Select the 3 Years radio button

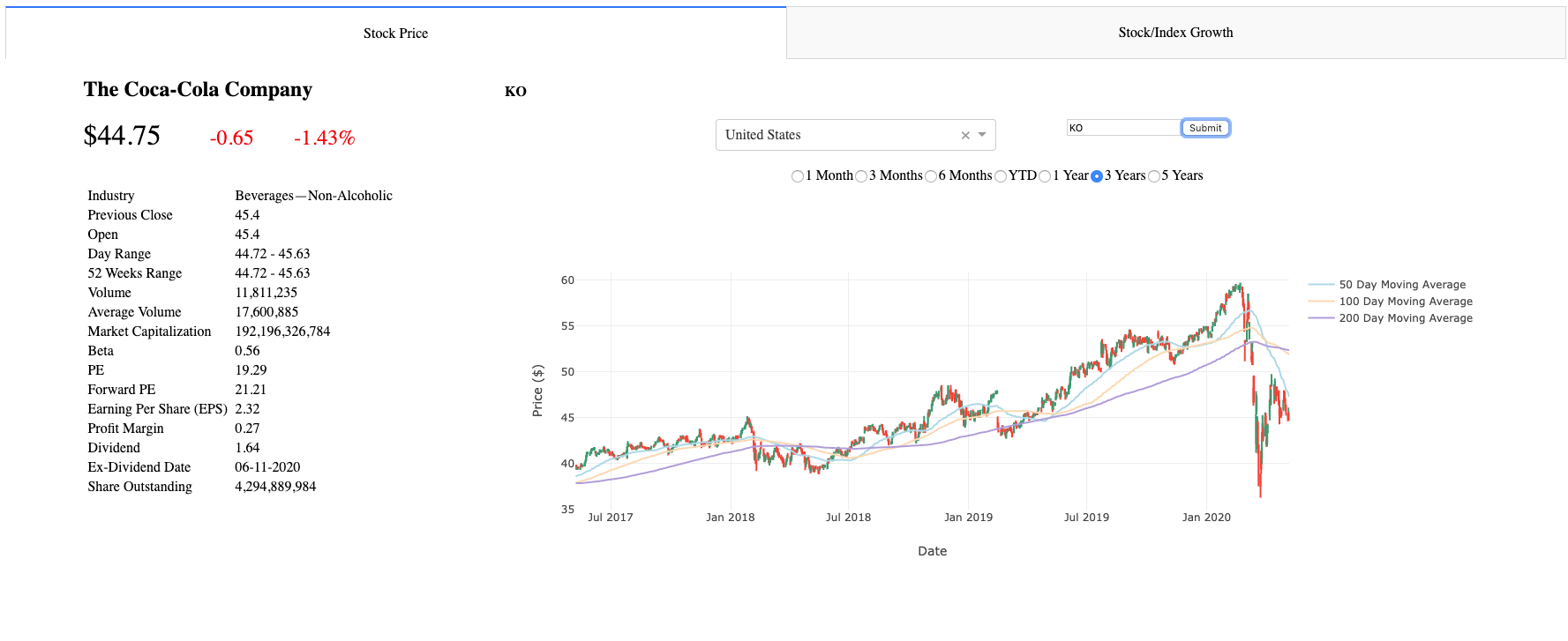tap(1097, 176)
